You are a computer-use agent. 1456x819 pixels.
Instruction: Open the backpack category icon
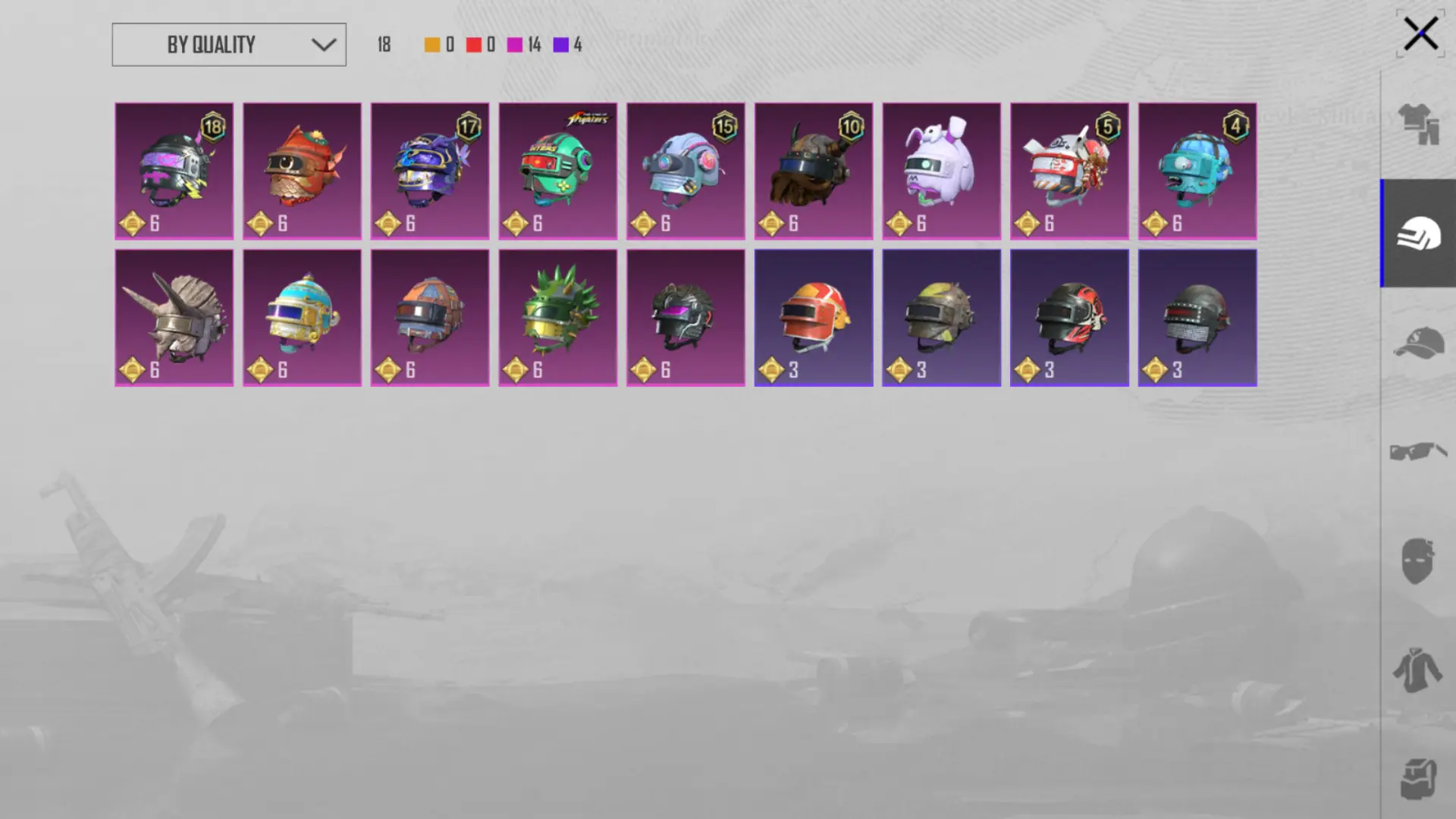(x=1418, y=779)
